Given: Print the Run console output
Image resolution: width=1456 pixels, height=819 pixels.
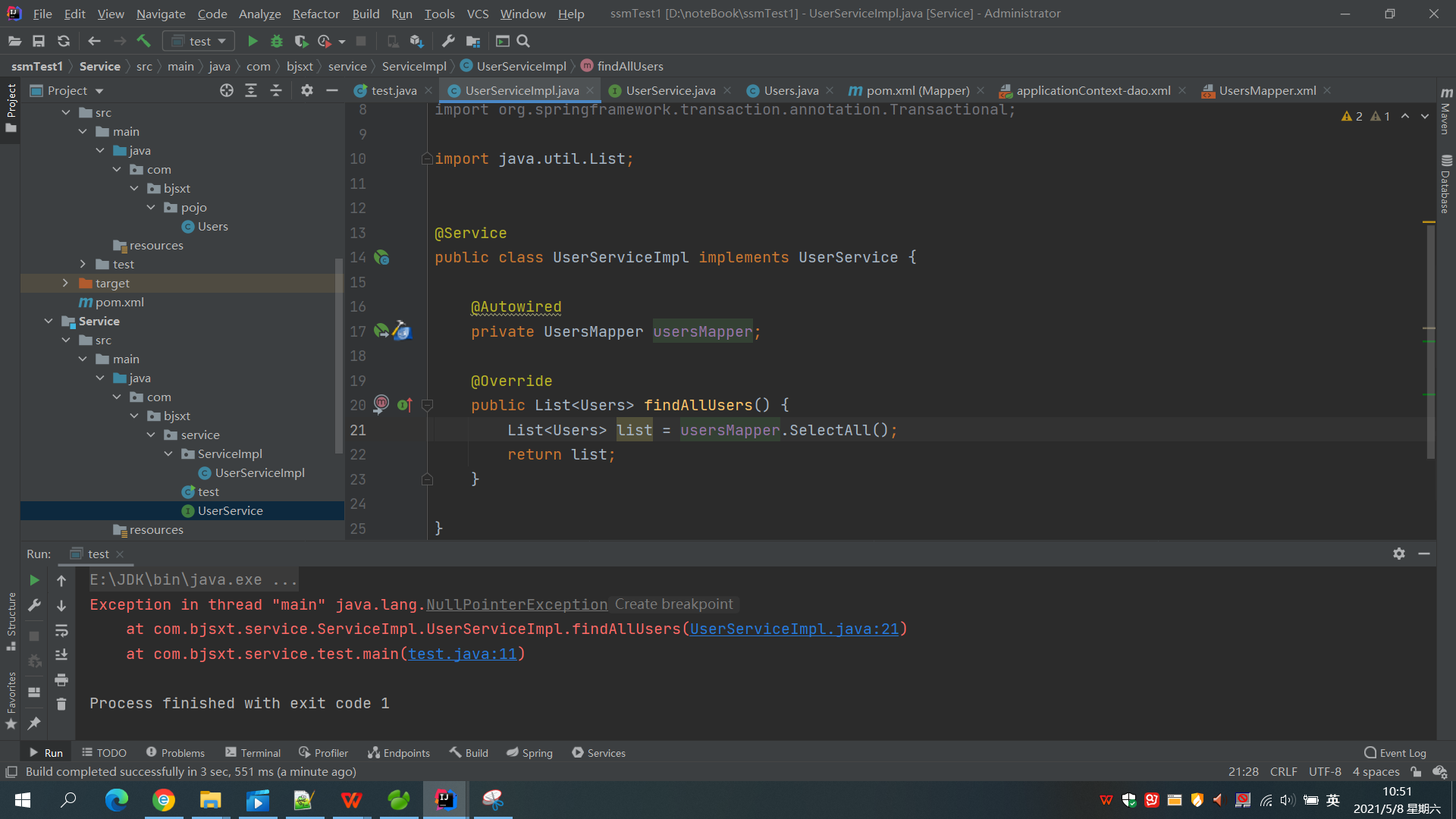Looking at the screenshot, I should (x=61, y=679).
